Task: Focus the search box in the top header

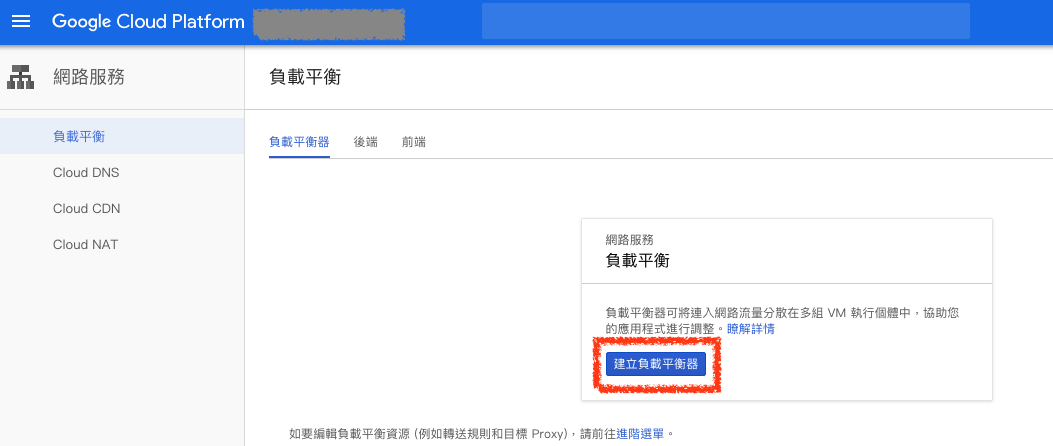Action: 725,21
